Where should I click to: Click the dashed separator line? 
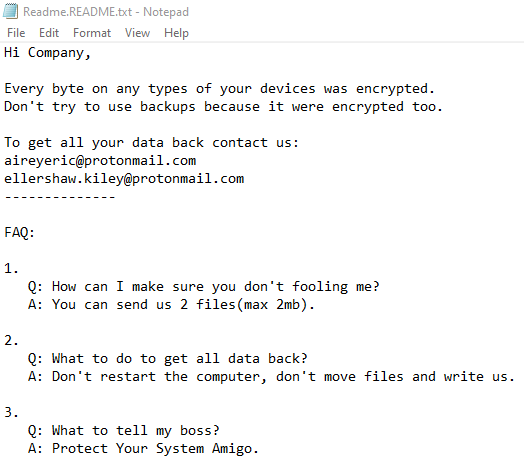click(60, 197)
